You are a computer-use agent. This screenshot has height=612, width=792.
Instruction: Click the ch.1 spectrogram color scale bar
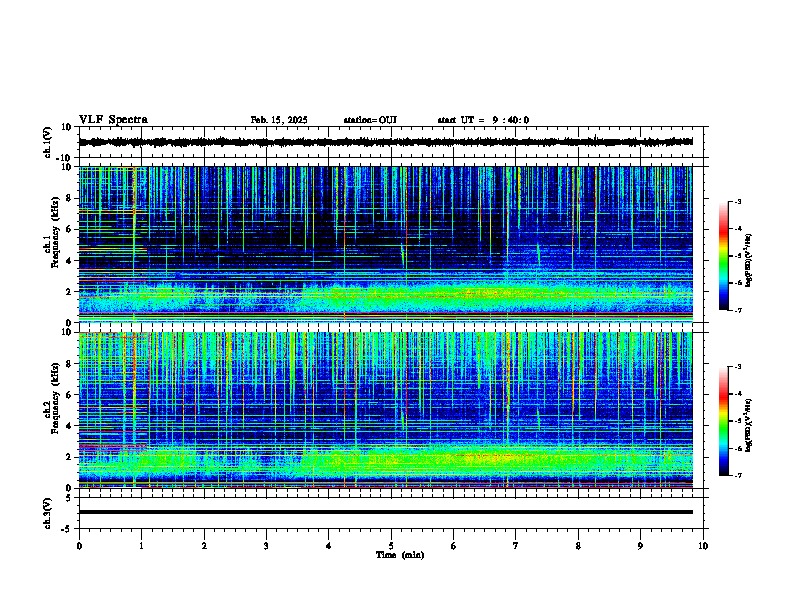click(724, 256)
